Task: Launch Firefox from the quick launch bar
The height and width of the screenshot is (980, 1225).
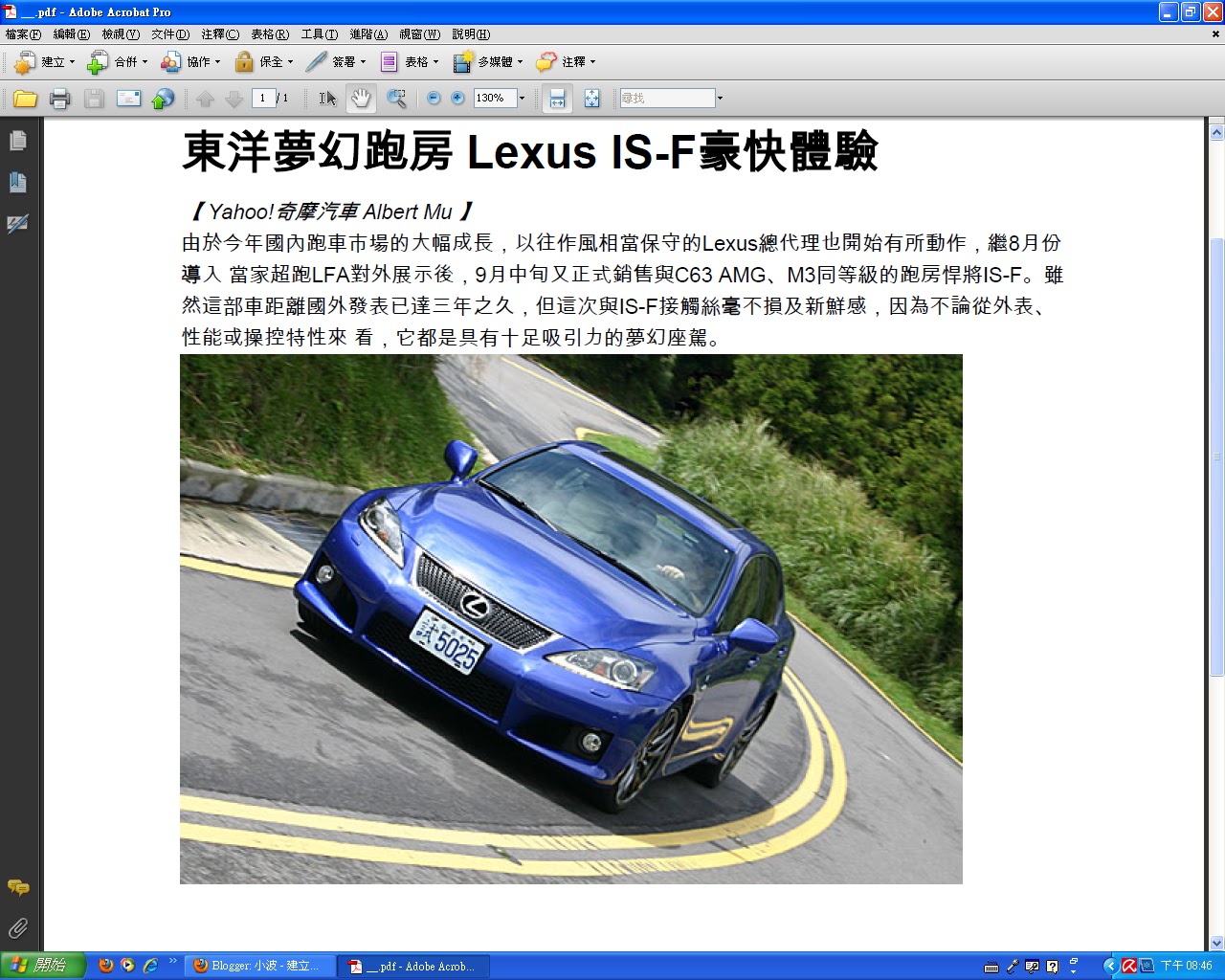Action: pyautogui.click(x=106, y=966)
